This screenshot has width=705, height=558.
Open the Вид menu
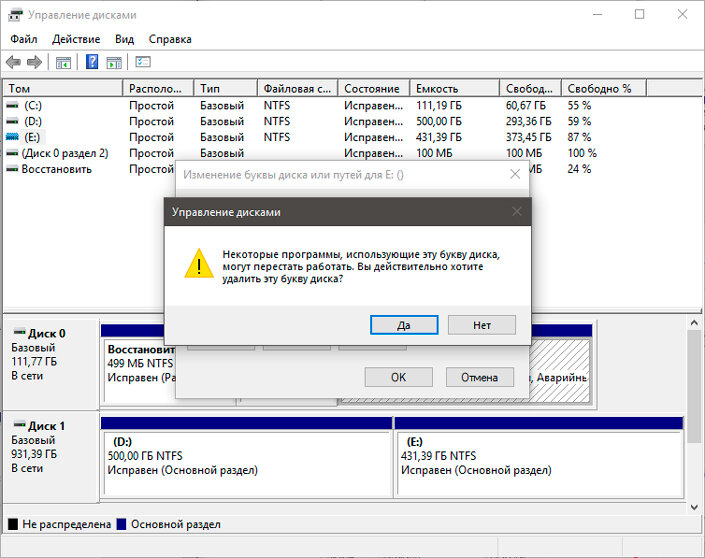coord(125,39)
